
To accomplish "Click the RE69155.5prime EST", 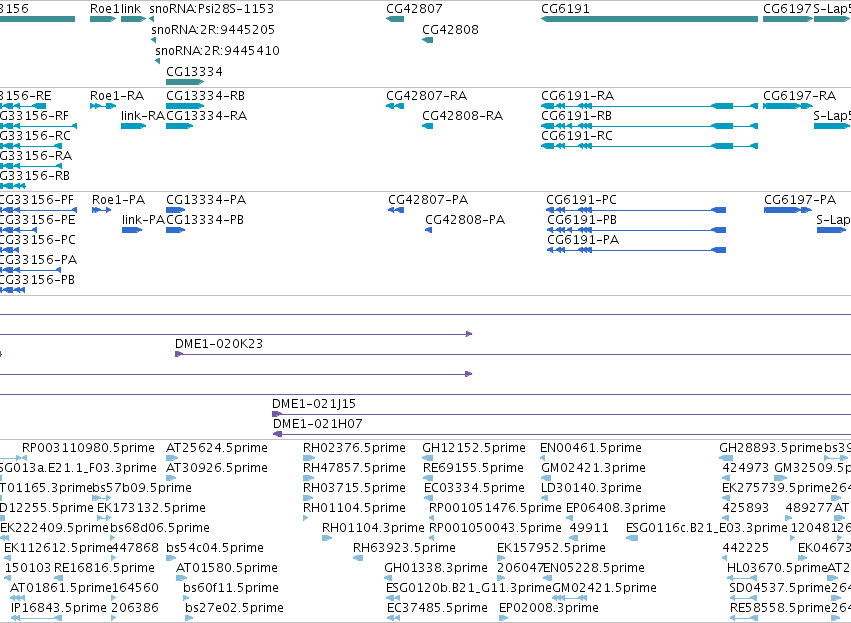I will pos(428,478).
